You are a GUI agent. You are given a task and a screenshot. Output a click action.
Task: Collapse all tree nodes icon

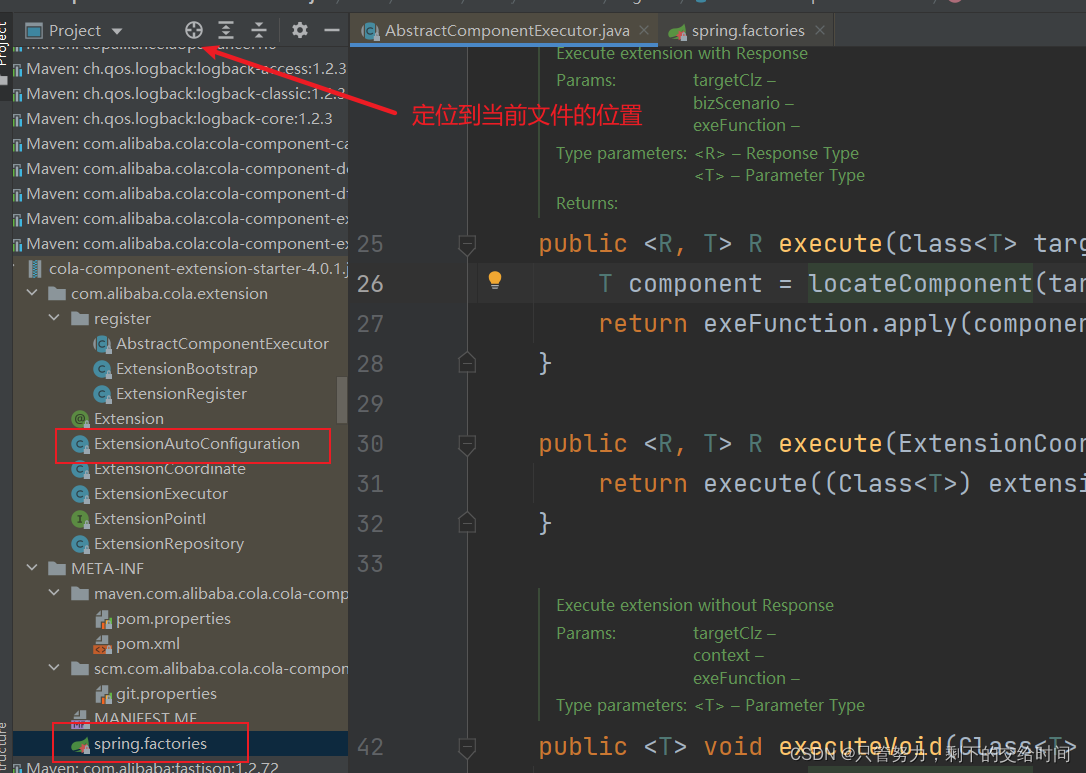(258, 30)
